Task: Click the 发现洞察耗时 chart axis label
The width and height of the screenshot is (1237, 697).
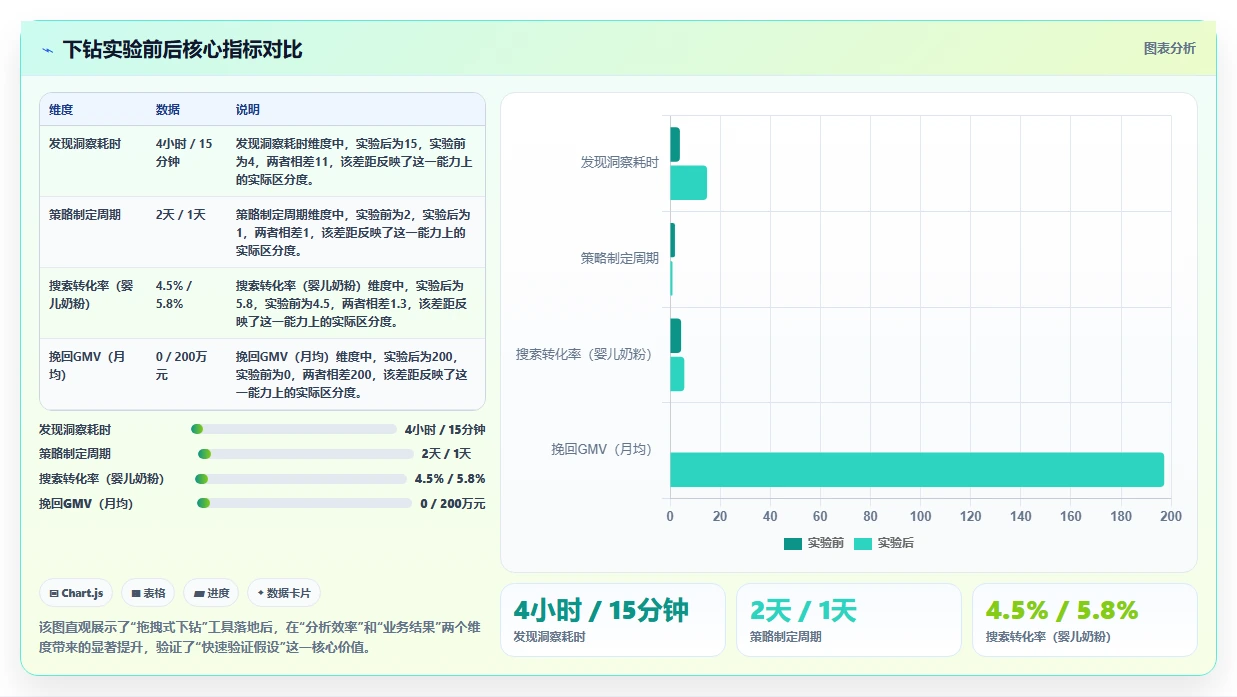Action: tap(620, 162)
